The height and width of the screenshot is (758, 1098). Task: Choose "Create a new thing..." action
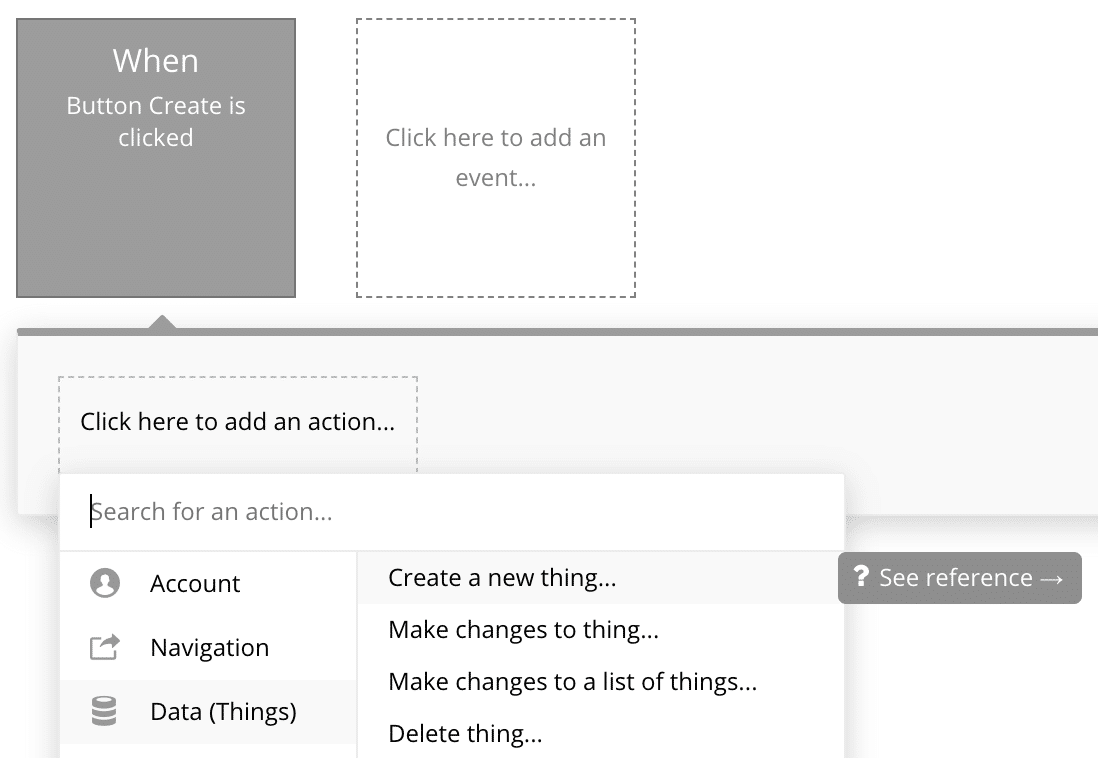[x=502, y=578]
